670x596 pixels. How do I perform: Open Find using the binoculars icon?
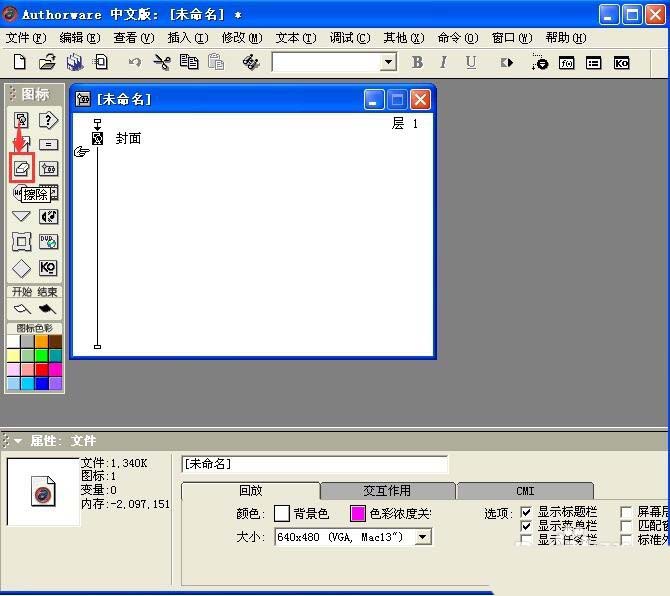coord(251,63)
